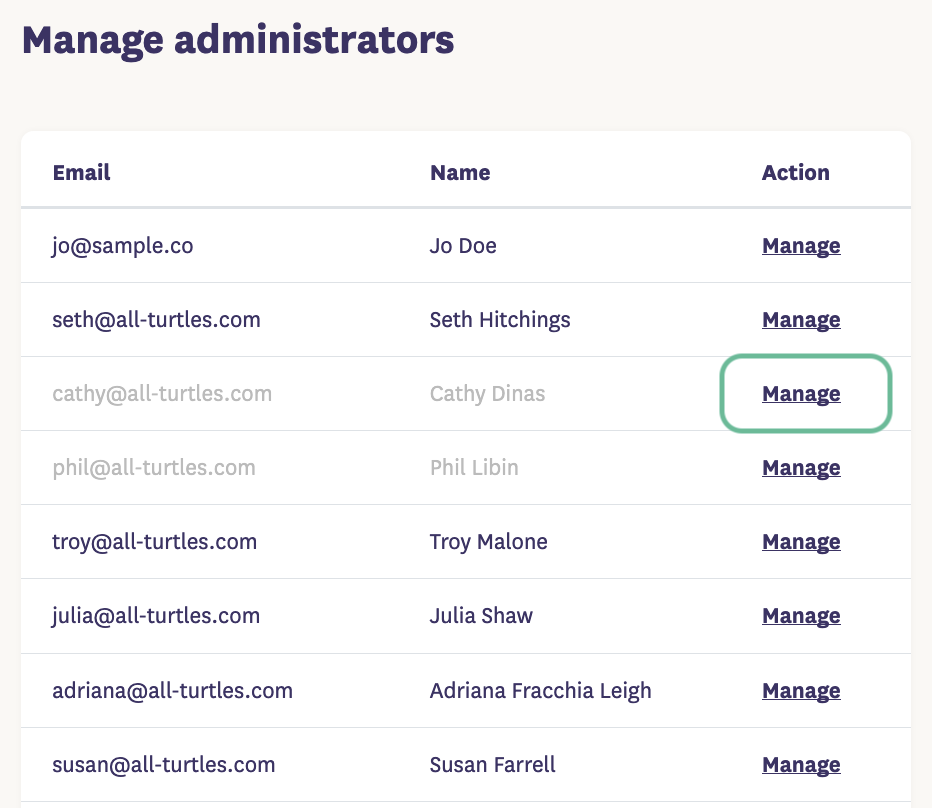Click the greyed cathy@all-turtles.com email
This screenshot has height=808, width=932.
162,394
